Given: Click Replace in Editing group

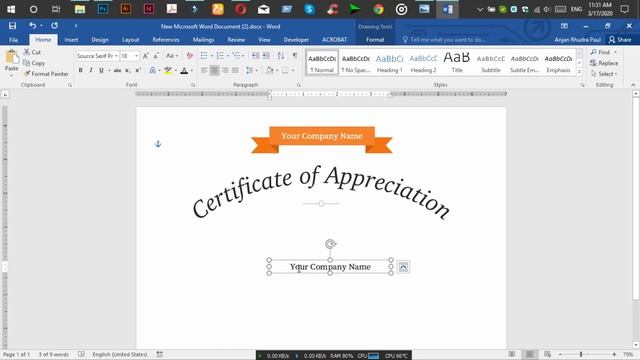Looking at the screenshot, I should pos(604,63).
